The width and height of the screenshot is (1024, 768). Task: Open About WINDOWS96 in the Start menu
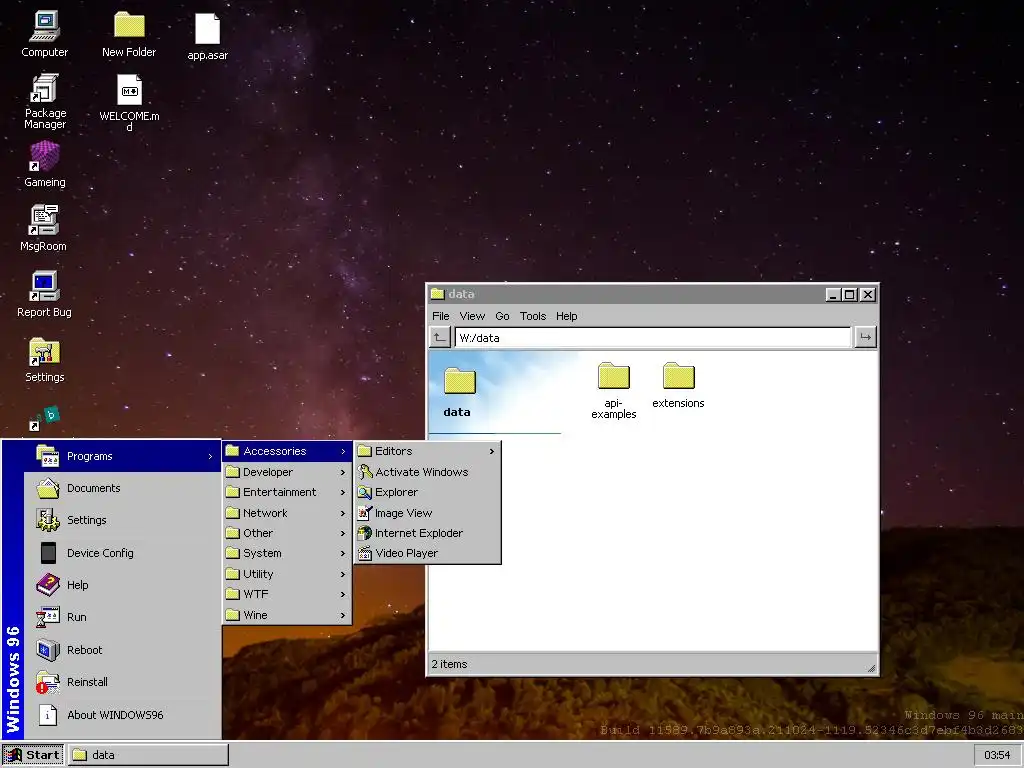(x=123, y=714)
